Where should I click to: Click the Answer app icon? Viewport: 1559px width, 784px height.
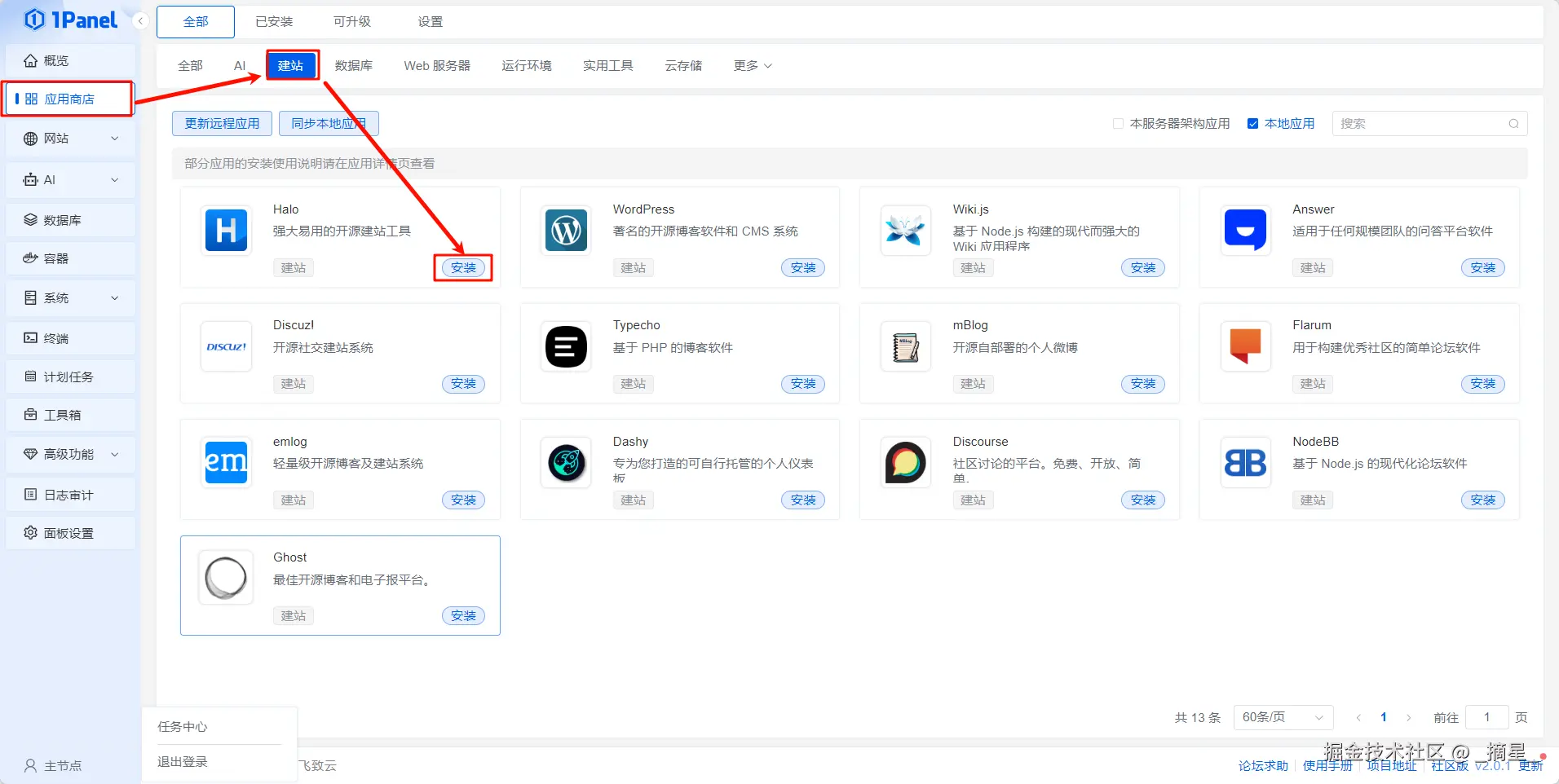1245,231
